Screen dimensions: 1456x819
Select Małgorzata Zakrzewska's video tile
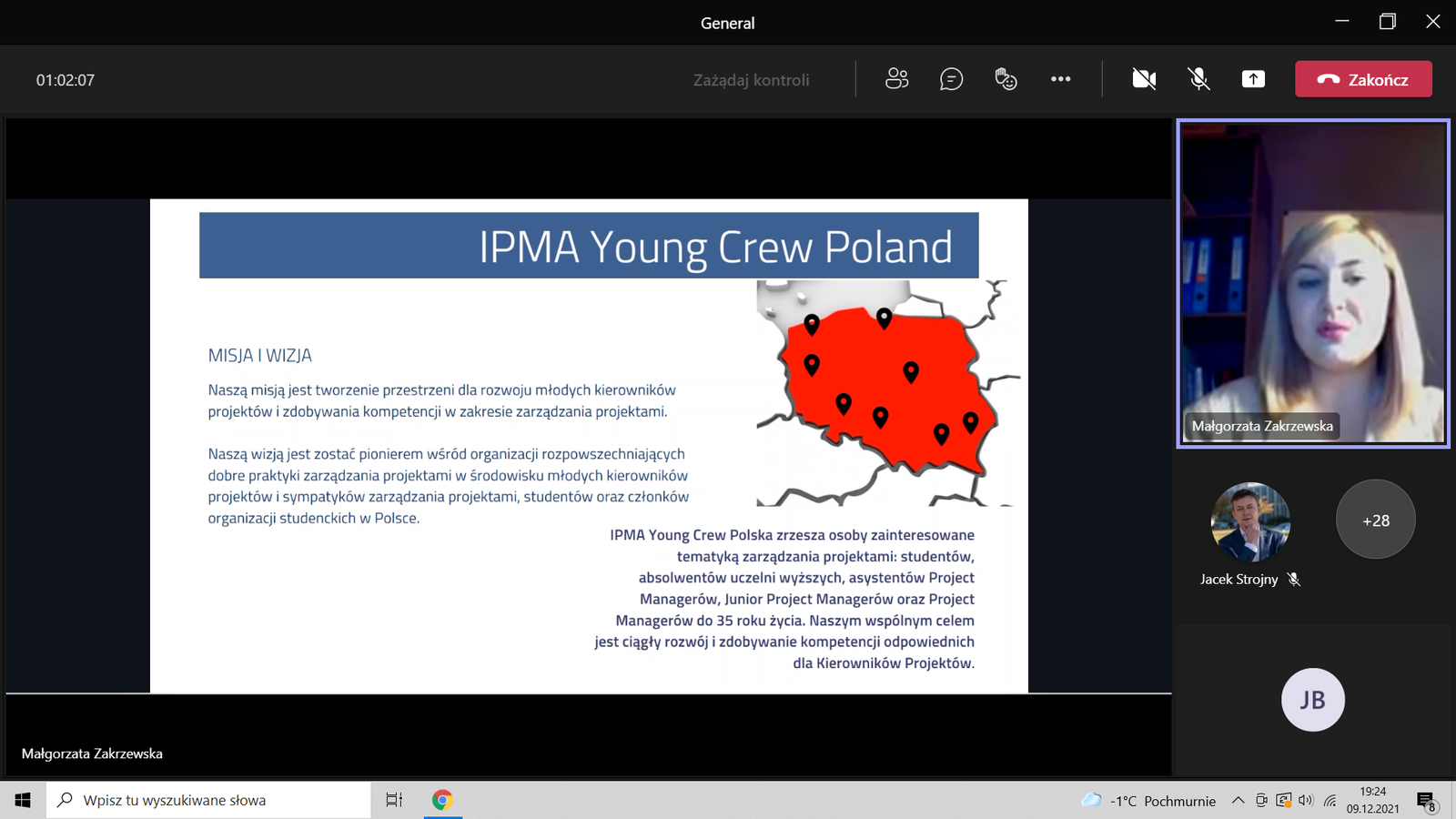point(1312,283)
